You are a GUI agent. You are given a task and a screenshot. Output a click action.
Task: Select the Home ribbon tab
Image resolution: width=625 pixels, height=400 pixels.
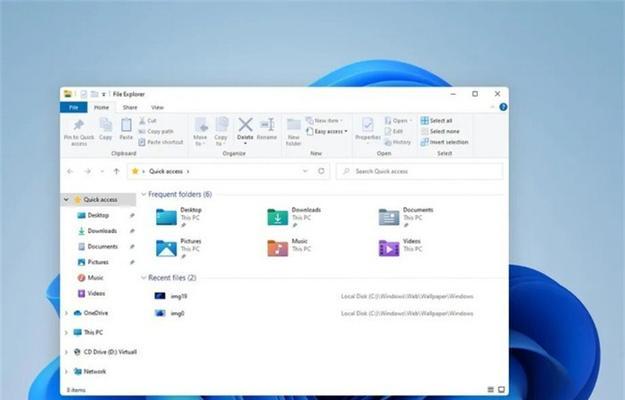coord(101,107)
